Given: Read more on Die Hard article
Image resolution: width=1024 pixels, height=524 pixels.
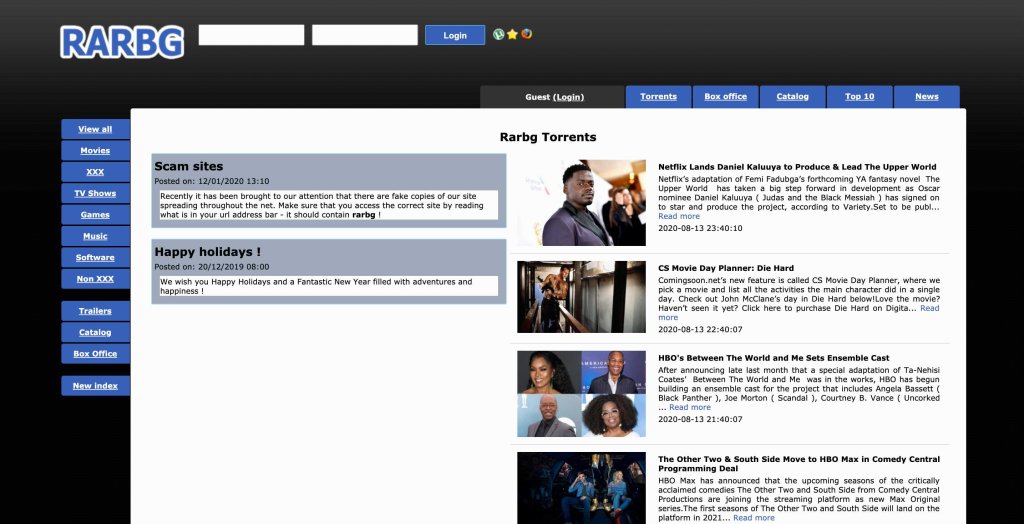Looking at the screenshot, I should coord(929,308).
